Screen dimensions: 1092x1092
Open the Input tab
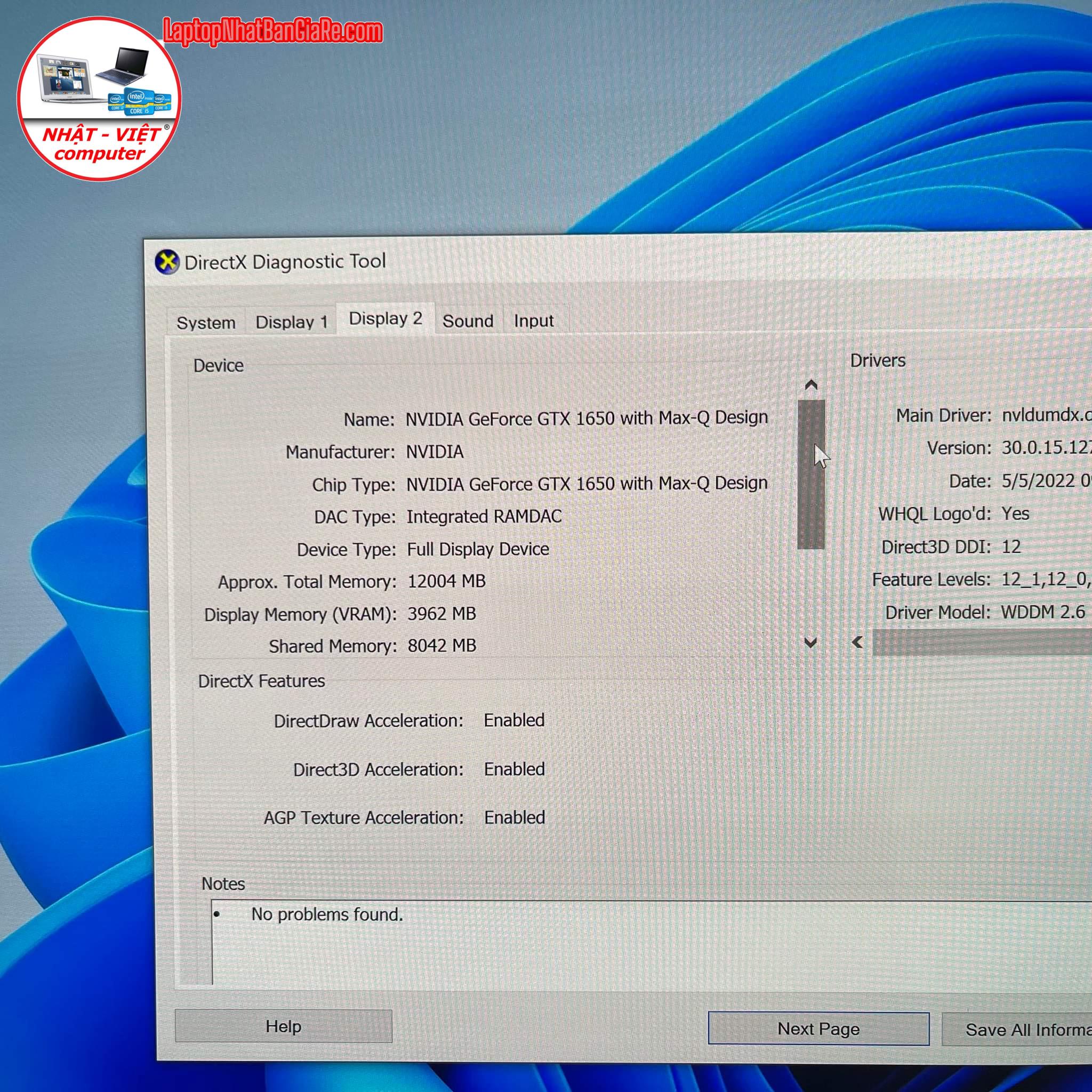[534, 320]
